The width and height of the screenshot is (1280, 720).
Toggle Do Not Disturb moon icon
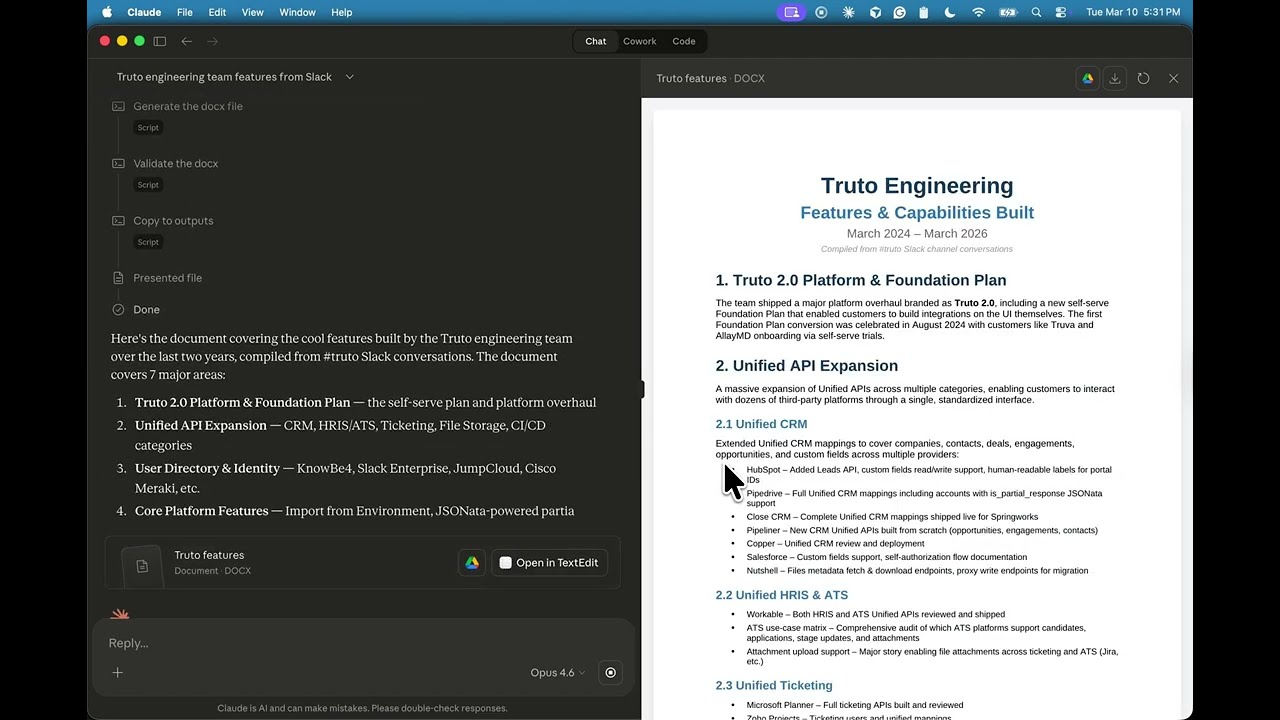(950, 12)
